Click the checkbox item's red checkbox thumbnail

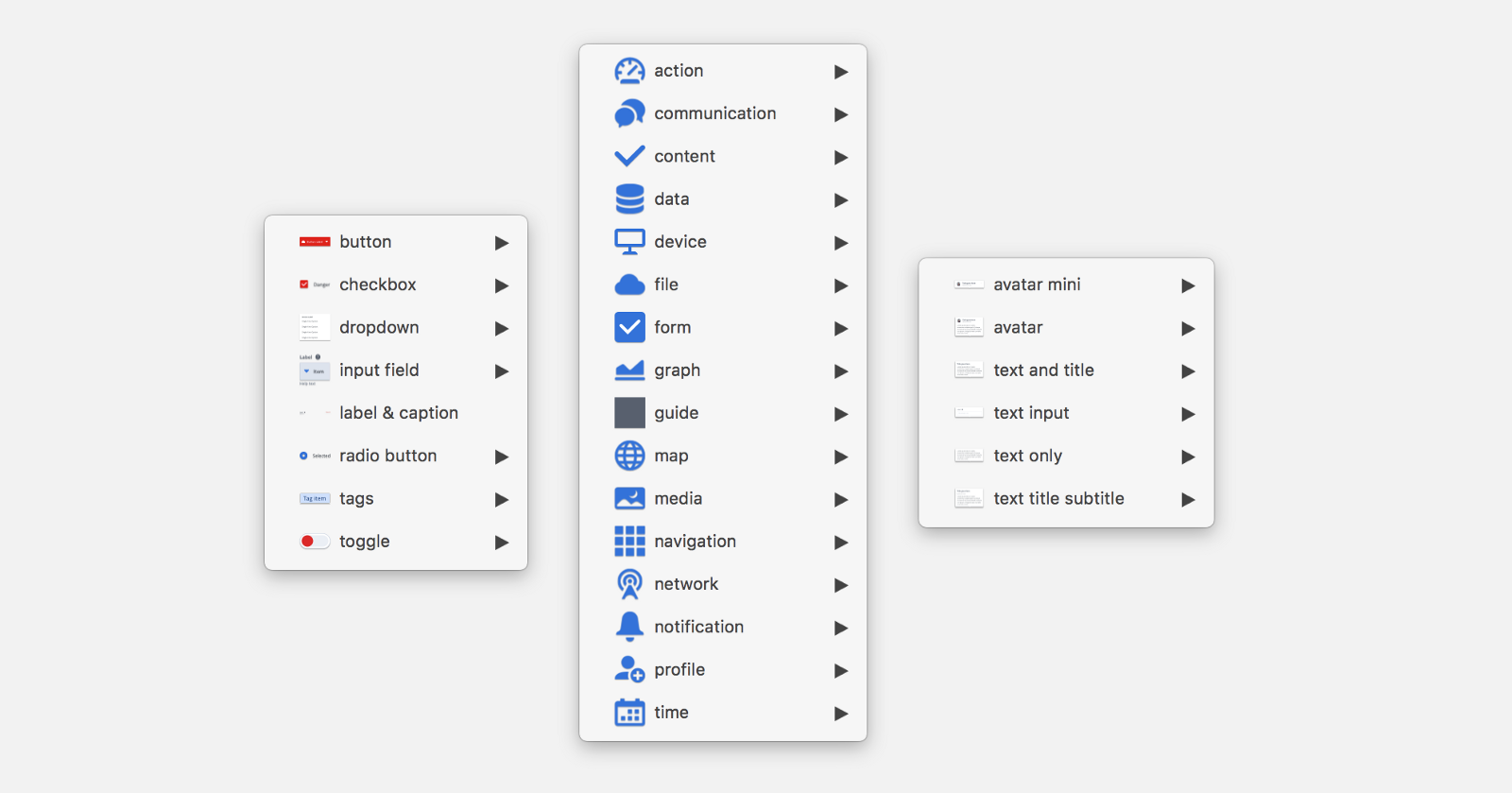click(305, 284)
